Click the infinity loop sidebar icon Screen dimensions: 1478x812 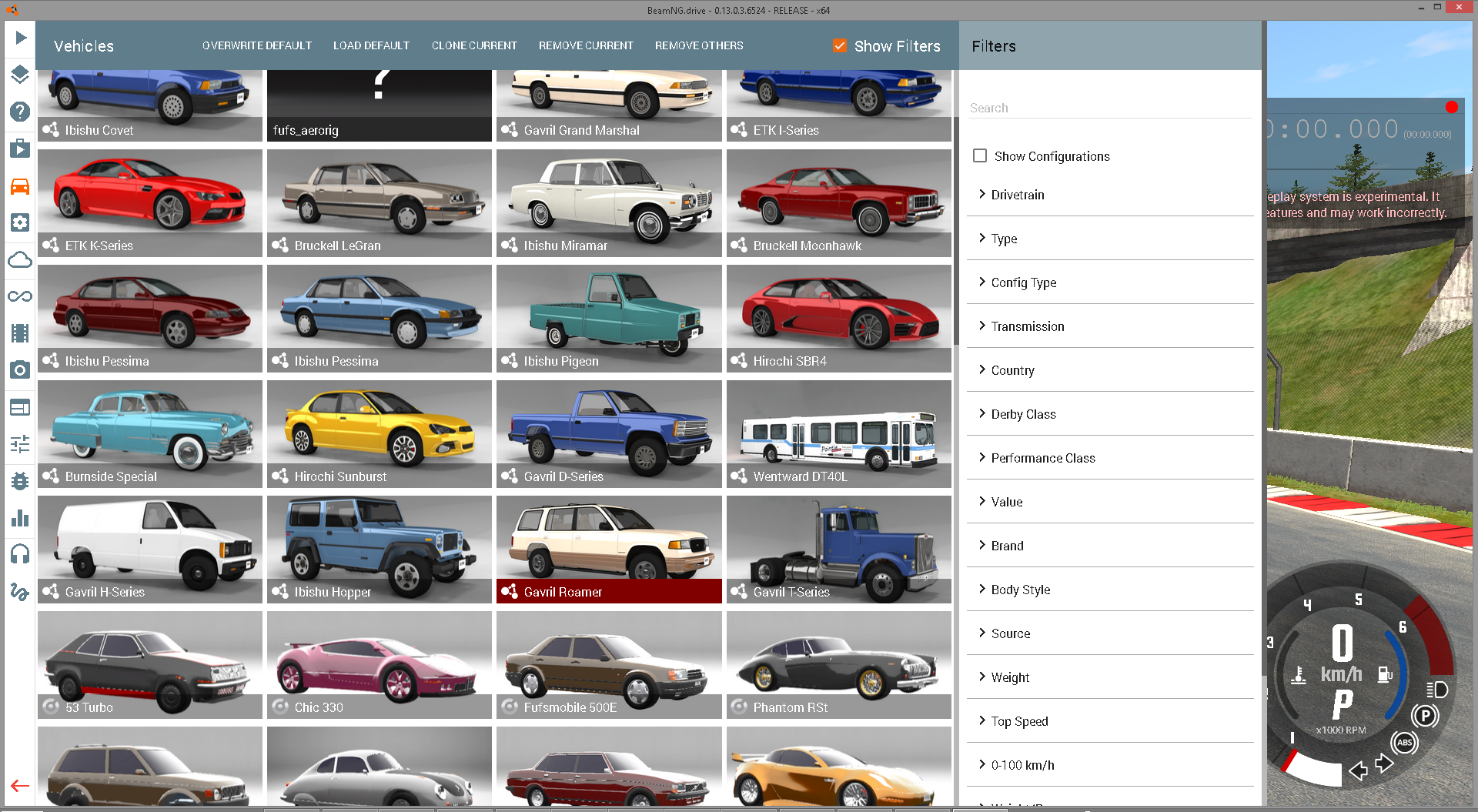coord(20,296)
